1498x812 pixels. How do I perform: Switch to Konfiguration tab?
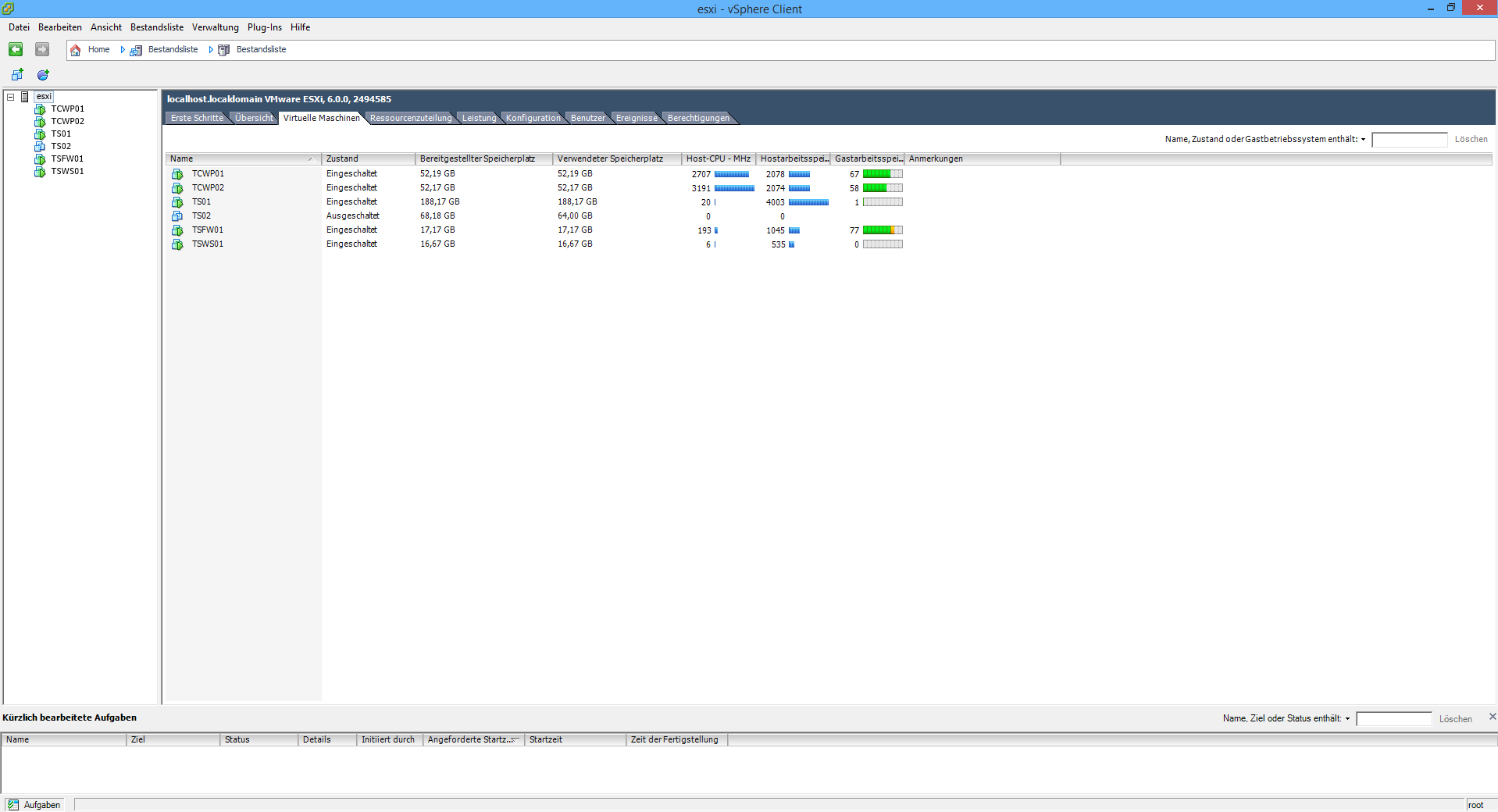533,118
